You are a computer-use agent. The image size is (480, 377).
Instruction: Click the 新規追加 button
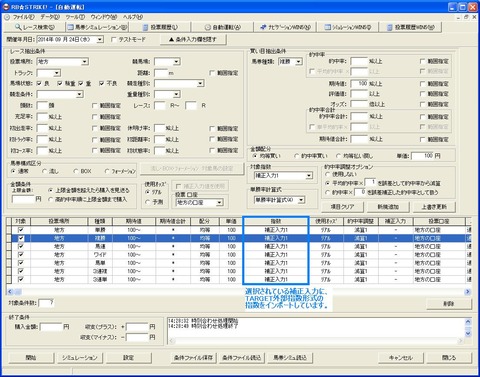pos(388,207)
